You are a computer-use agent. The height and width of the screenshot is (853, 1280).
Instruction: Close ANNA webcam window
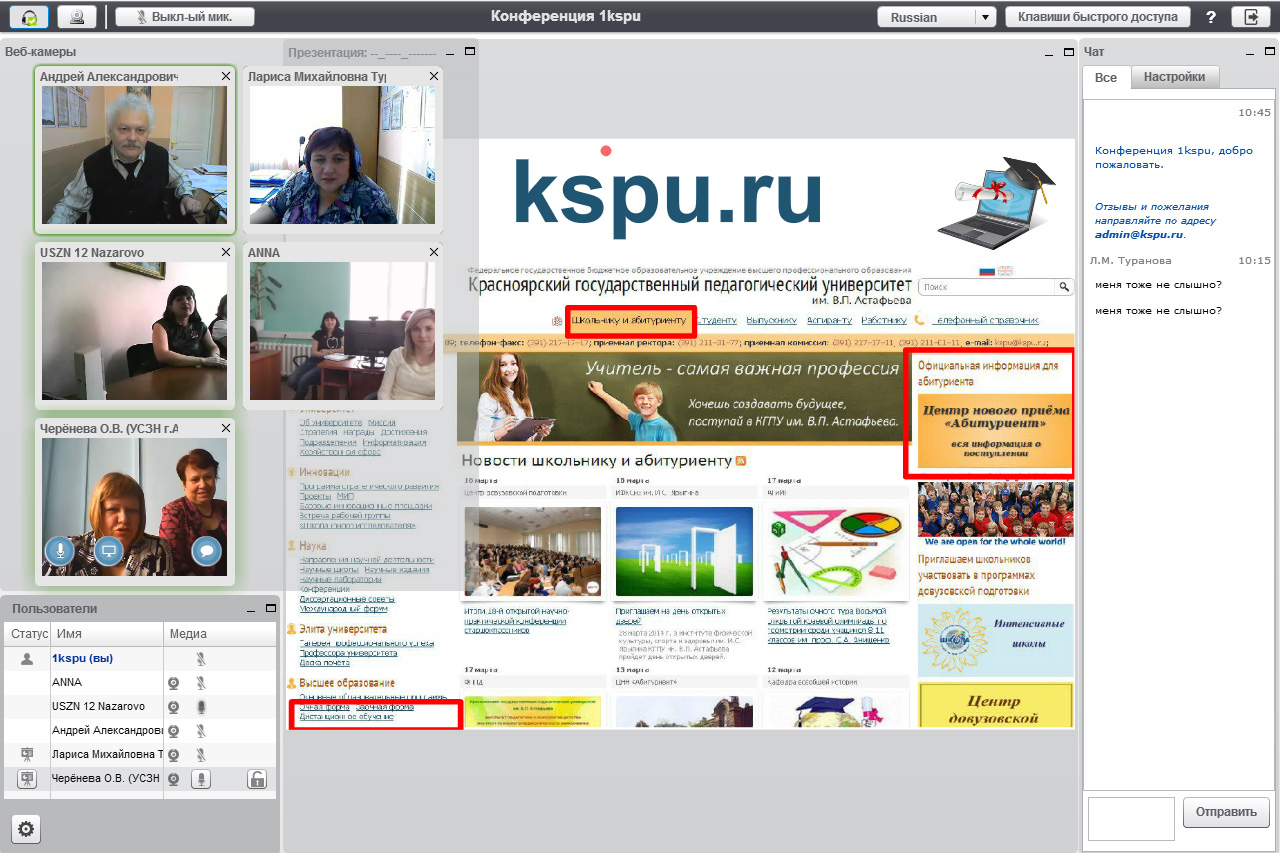coord(434,253)
